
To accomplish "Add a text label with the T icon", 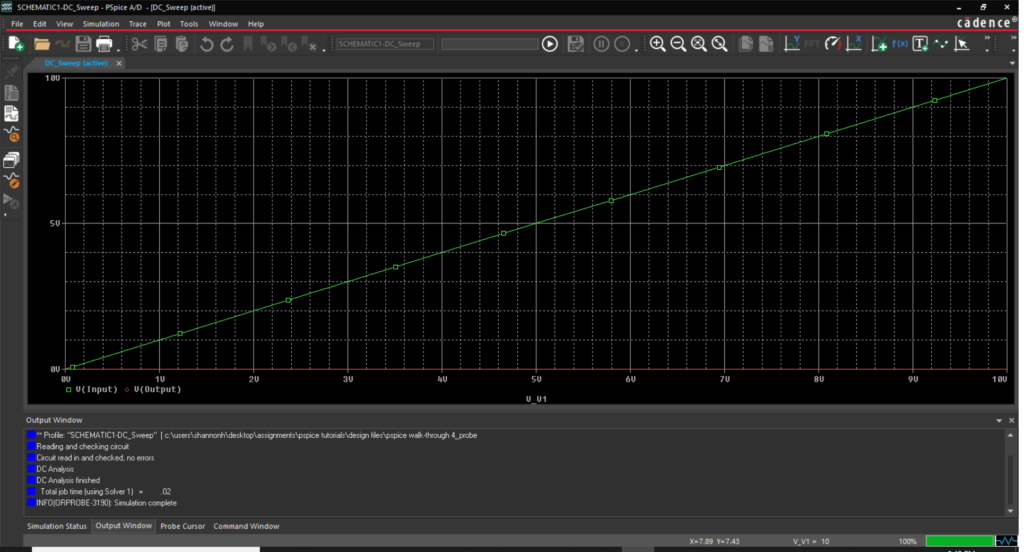I will 920,44.
